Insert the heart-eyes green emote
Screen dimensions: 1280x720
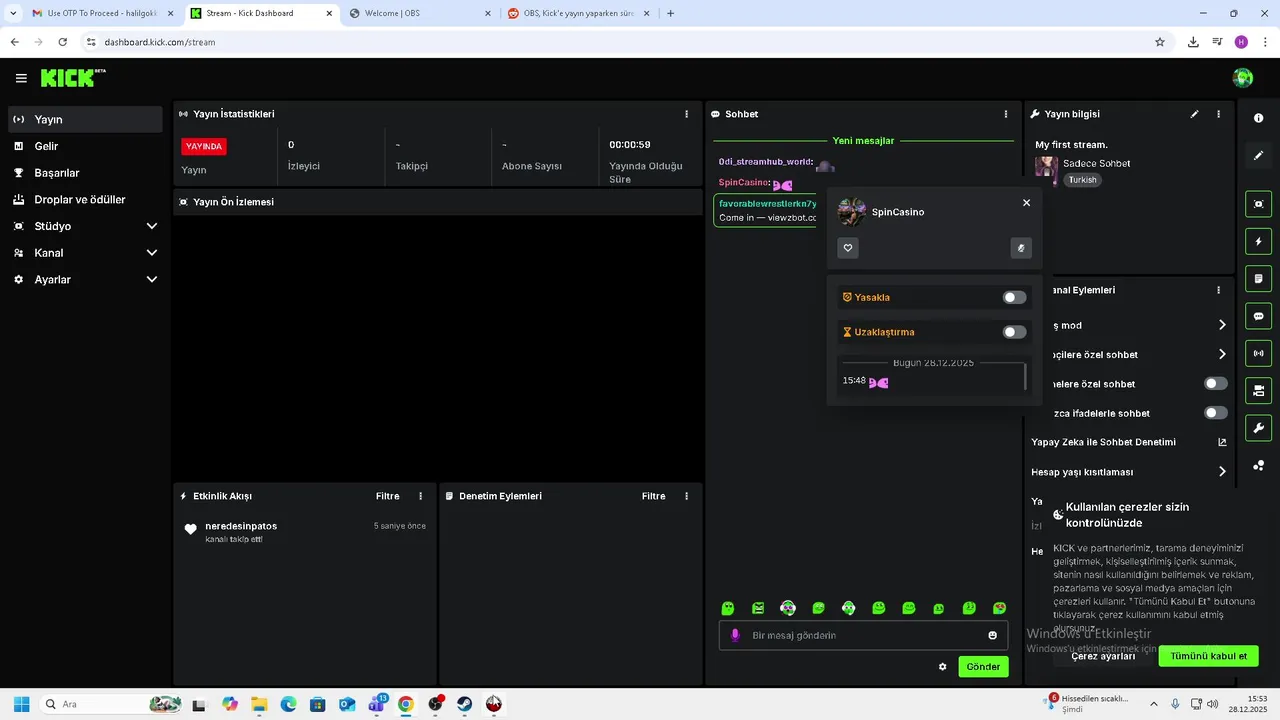999,608
